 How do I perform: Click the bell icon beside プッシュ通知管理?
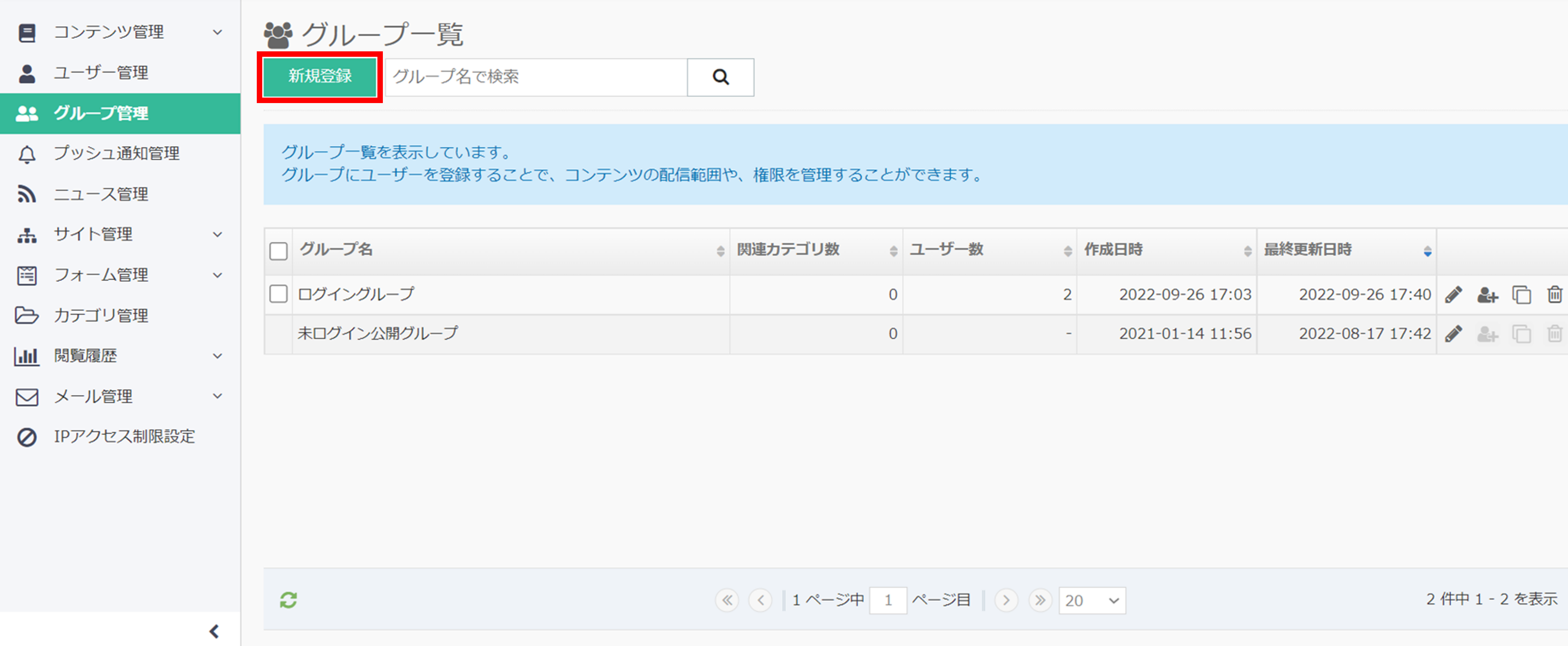(27, 154)
